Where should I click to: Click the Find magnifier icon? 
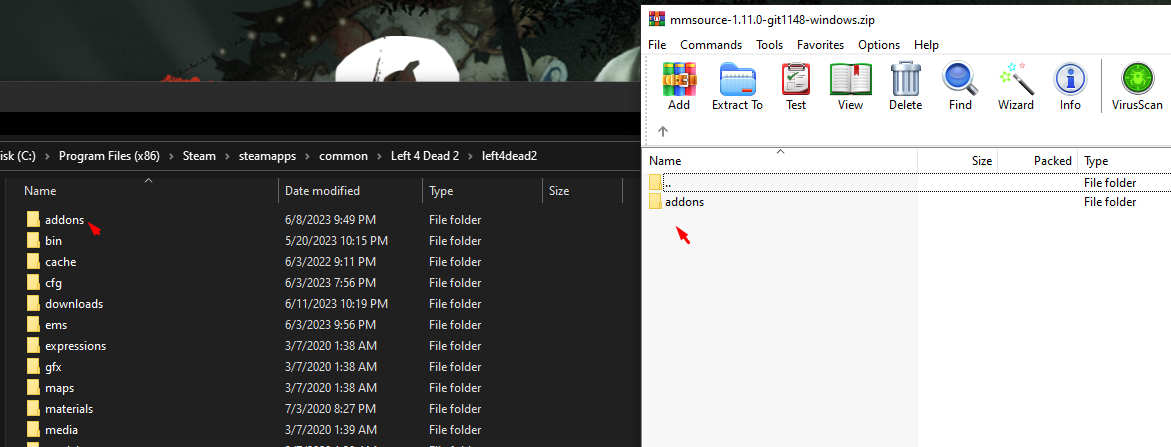960,79
